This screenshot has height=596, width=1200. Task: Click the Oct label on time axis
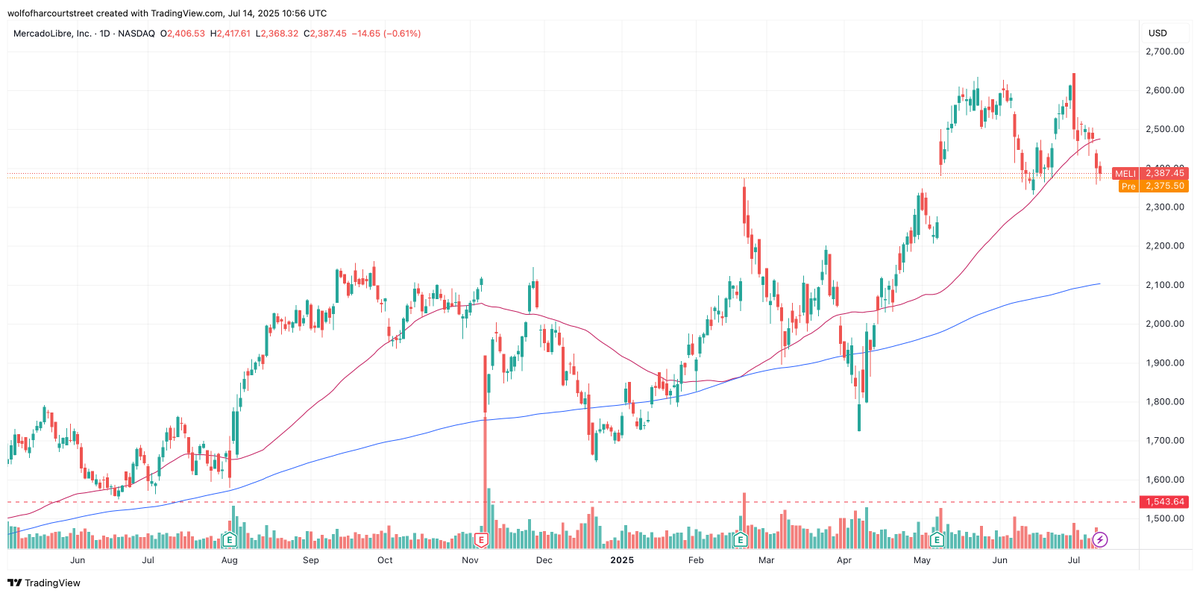[385, 561]
